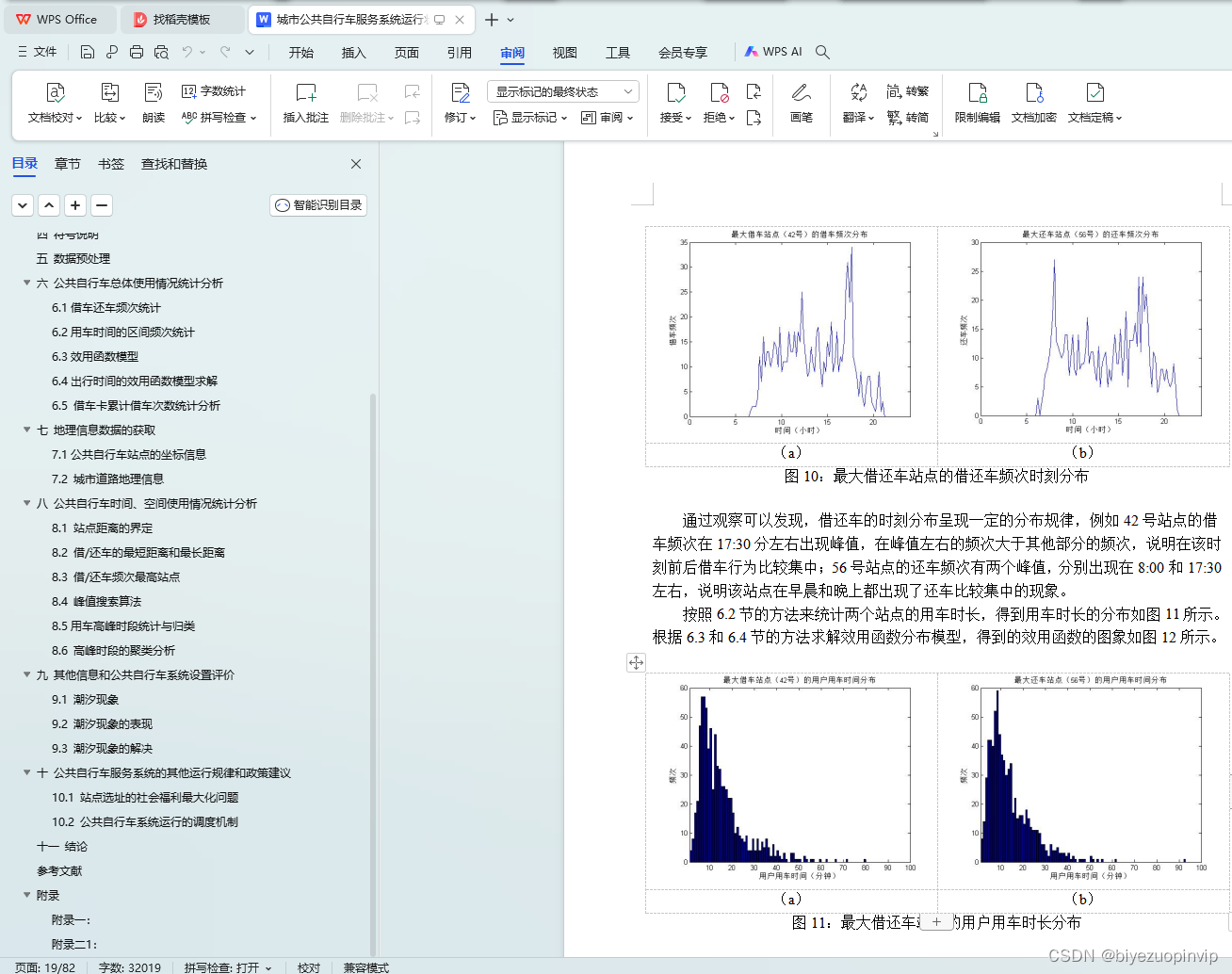Convert text with 转繁
The width and height of the screenshot is (1232, 974).
click(907, 91)
